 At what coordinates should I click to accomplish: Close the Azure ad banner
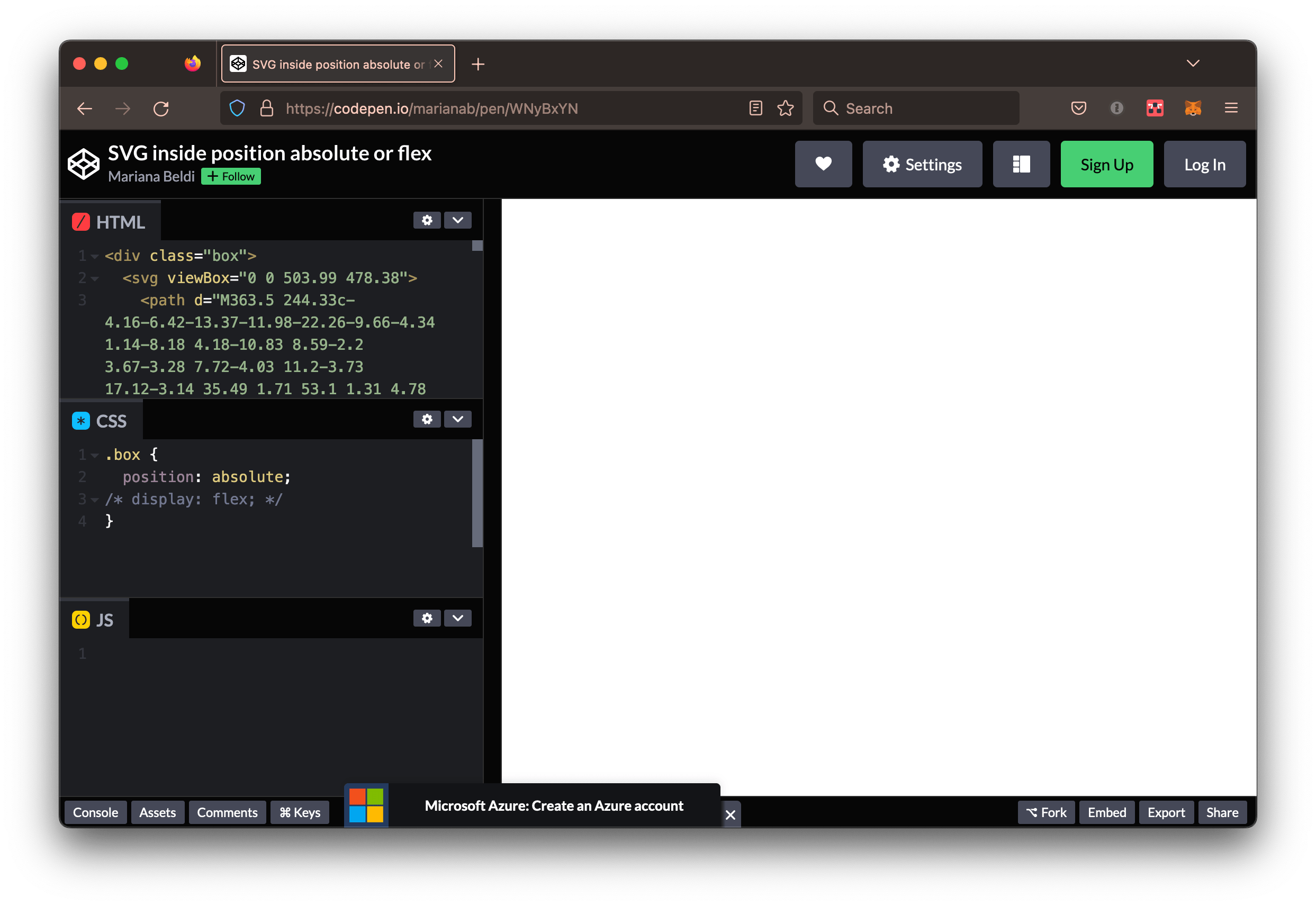pos(730,815)
